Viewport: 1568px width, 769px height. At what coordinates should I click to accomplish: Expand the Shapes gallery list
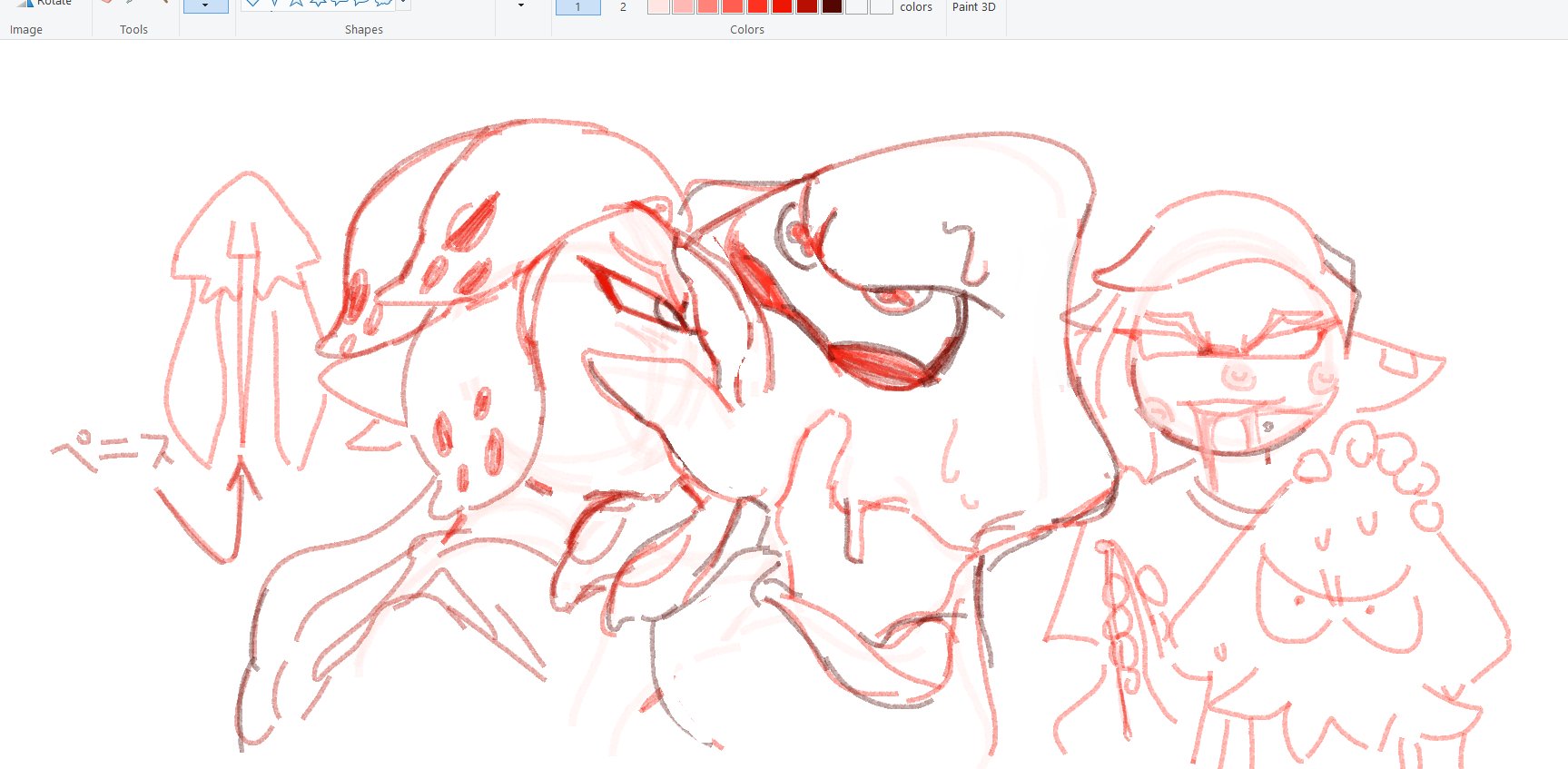click(403, 4)
